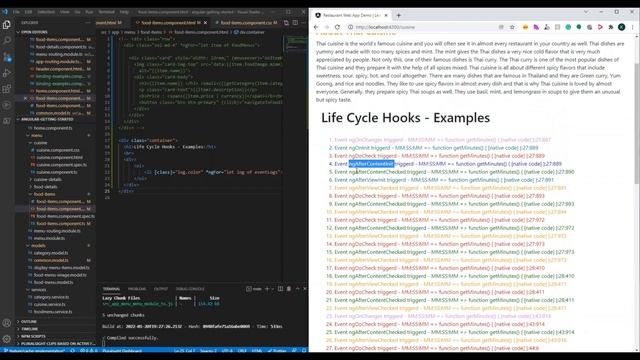Screen dimensions: 640x360
Task: Open the Chrome profile avatar
Action: (621, 27)
